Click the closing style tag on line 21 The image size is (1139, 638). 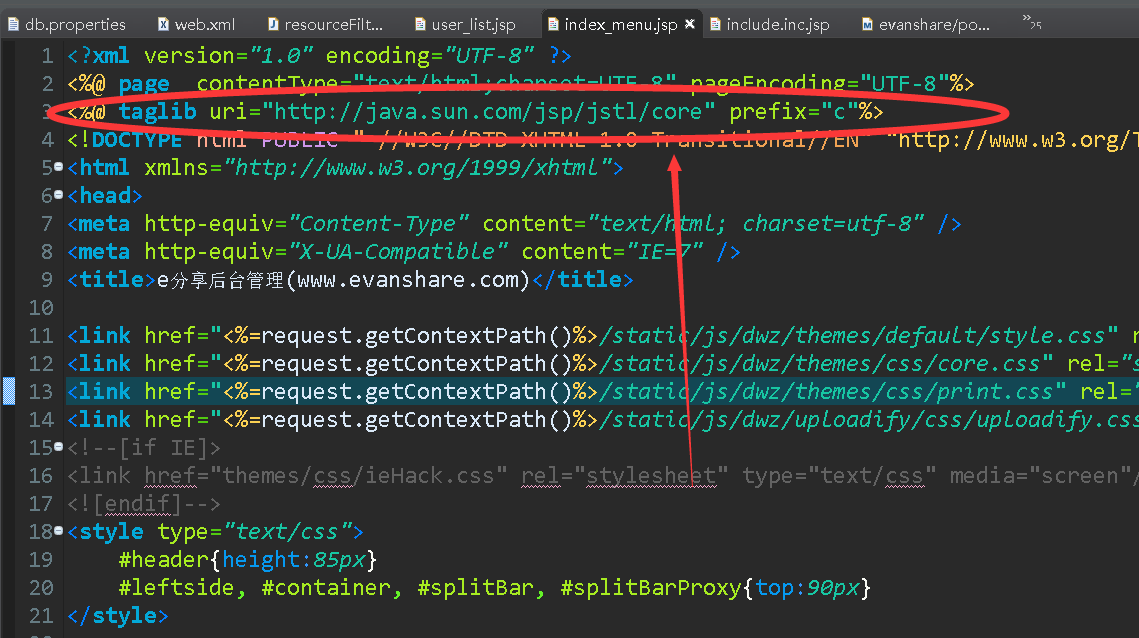tap(118, 616)
